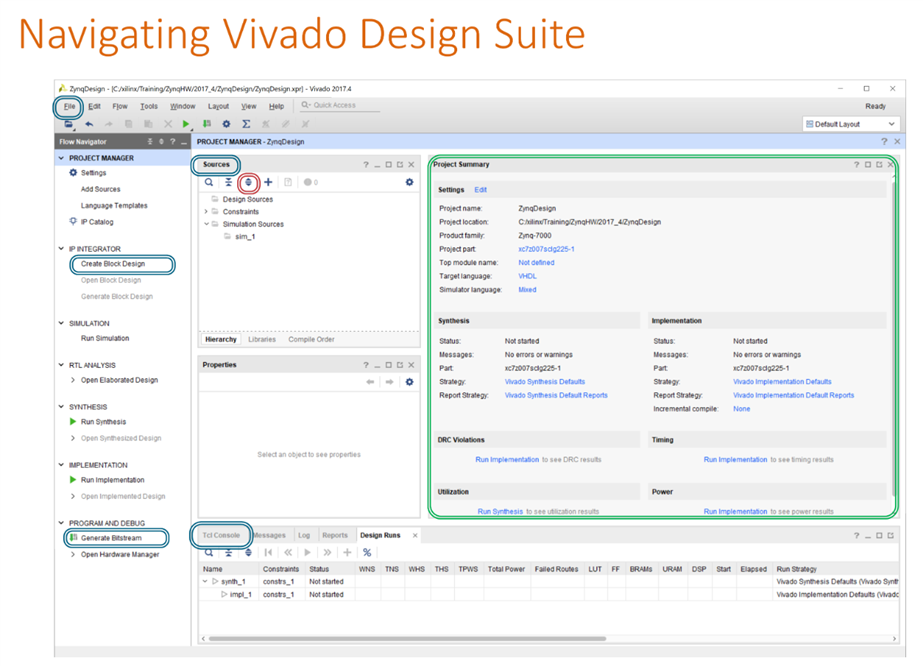Expand the Constraints folder in Sources
The image size is (923, 666).
(x=206, y=212)
